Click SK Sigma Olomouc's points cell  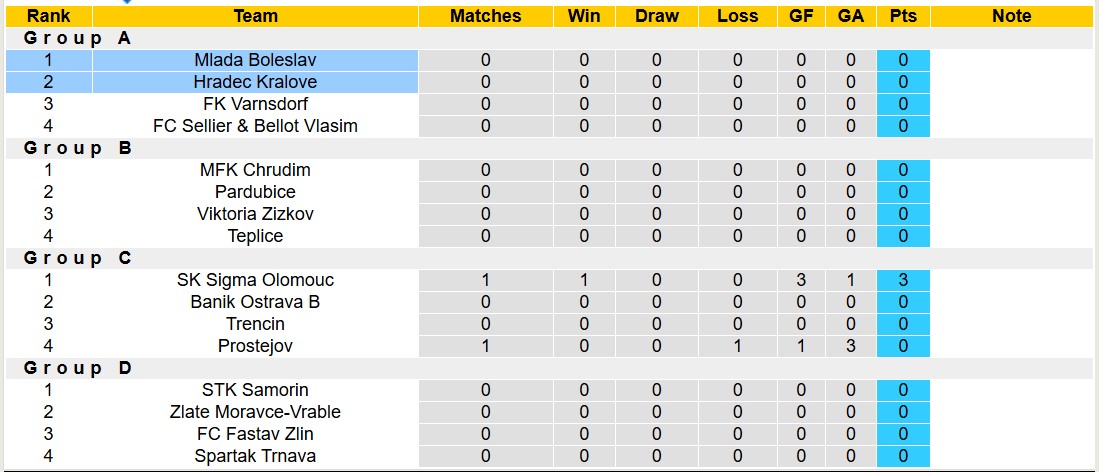902,280
